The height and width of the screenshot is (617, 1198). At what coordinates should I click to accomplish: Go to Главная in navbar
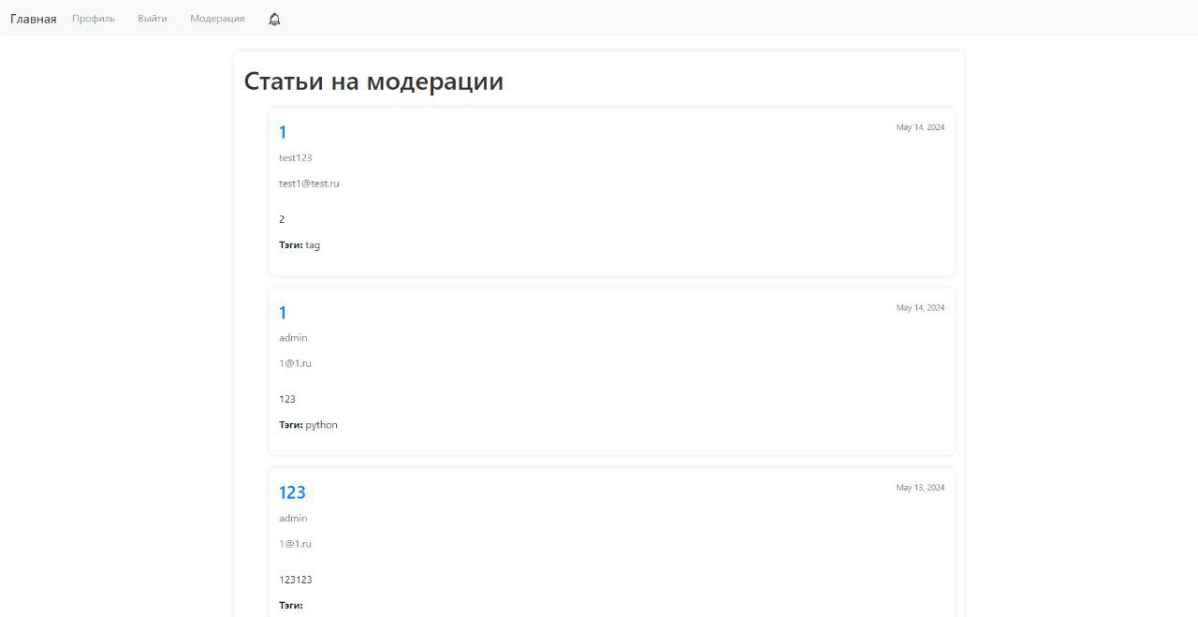tap(33, 19)
